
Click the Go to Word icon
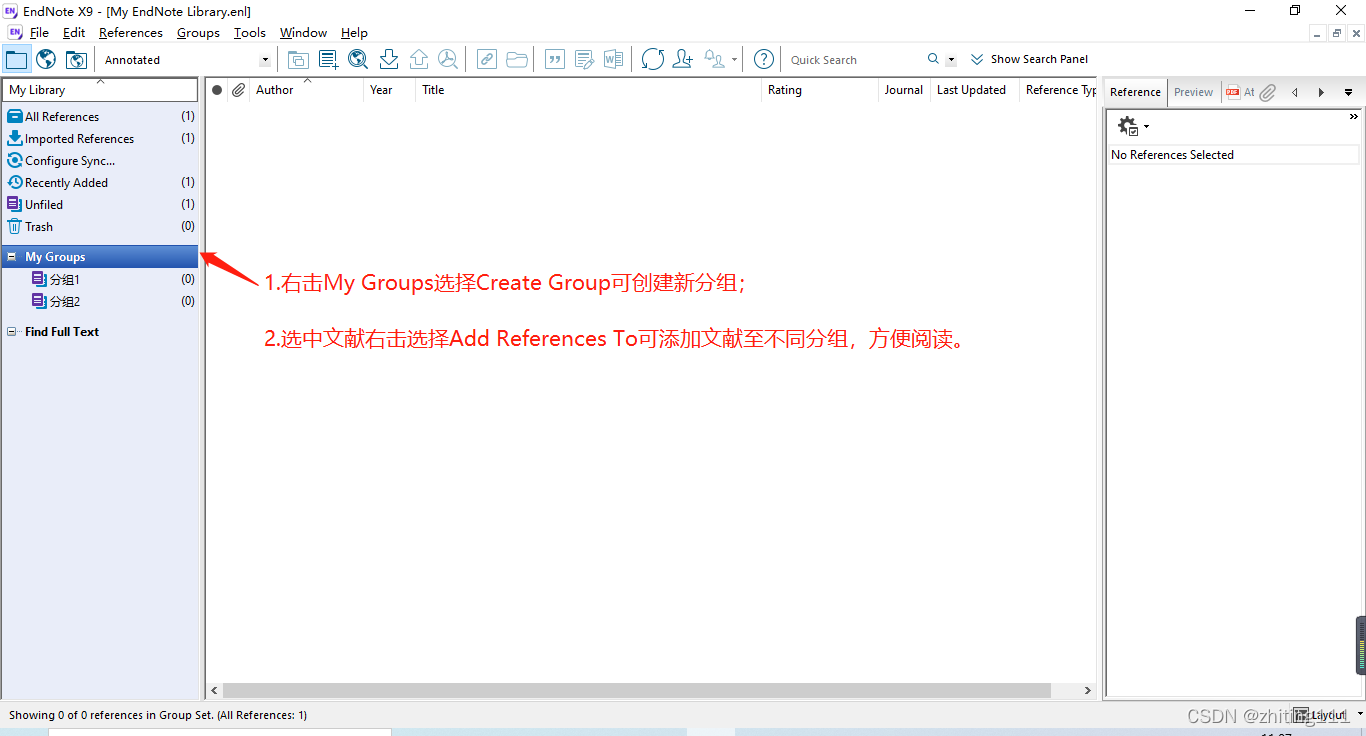(613, 59)
